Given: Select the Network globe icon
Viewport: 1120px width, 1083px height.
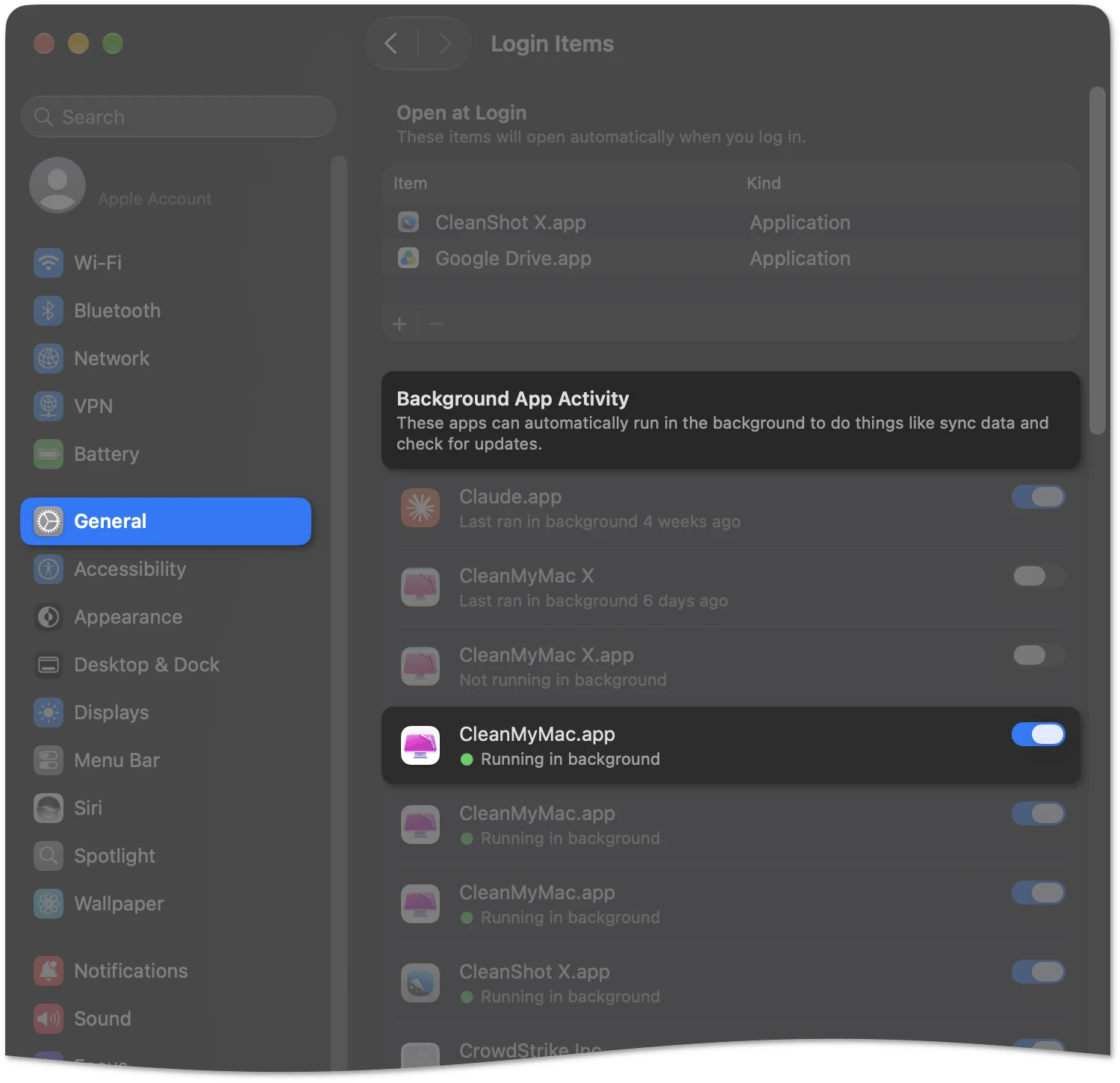Looking at the screenshot, I should [x=49, y=359].
